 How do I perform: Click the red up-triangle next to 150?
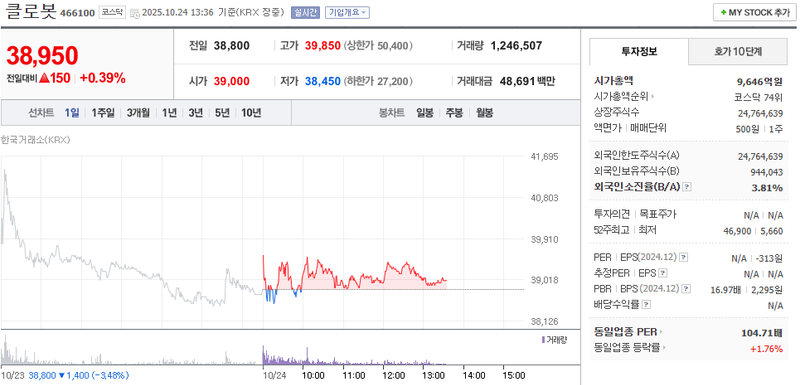coord(44,78)
